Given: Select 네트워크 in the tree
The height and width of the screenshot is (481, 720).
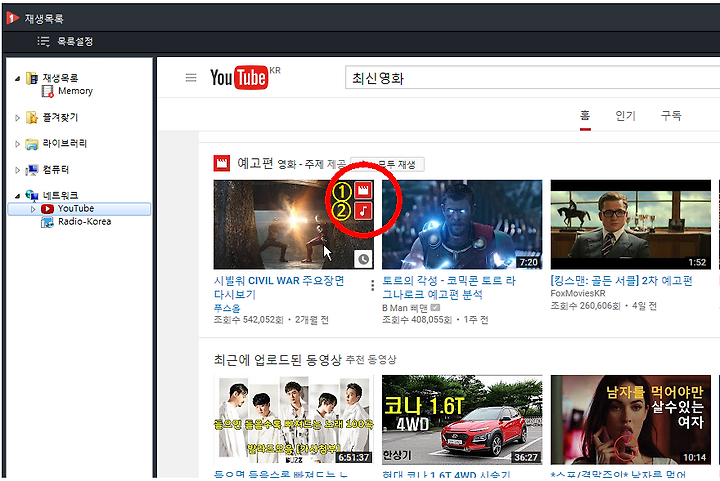Looking at the screenshot, I should (60, 196).
